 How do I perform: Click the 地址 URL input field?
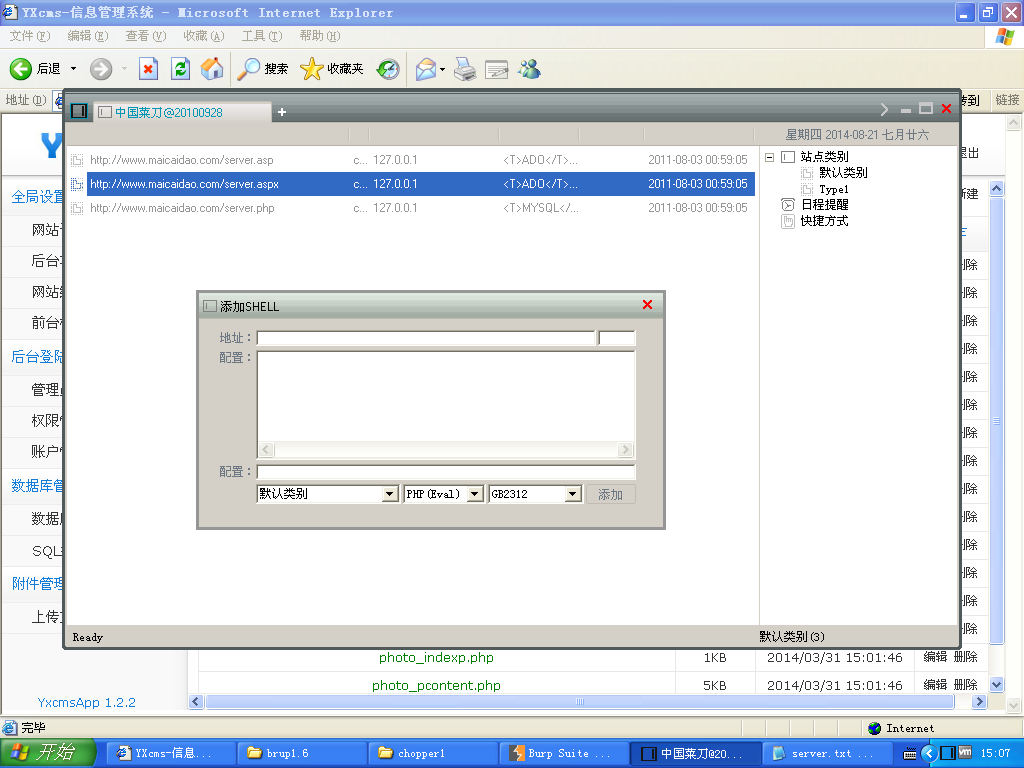click(426, 338)
